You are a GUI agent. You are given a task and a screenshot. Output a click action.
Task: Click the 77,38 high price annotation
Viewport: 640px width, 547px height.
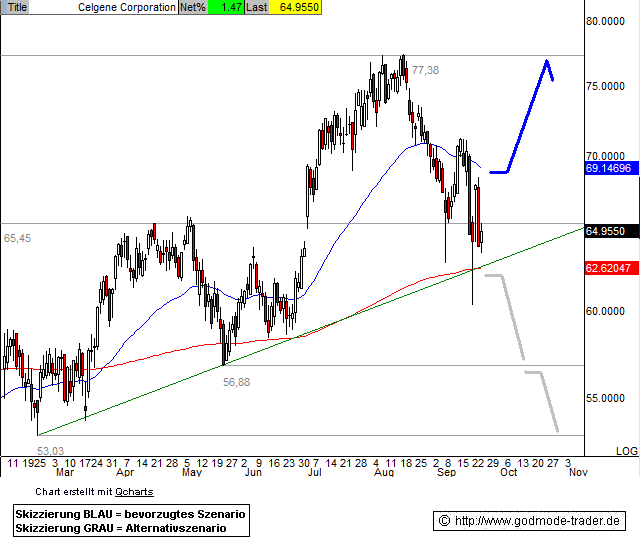pos(425,70)
